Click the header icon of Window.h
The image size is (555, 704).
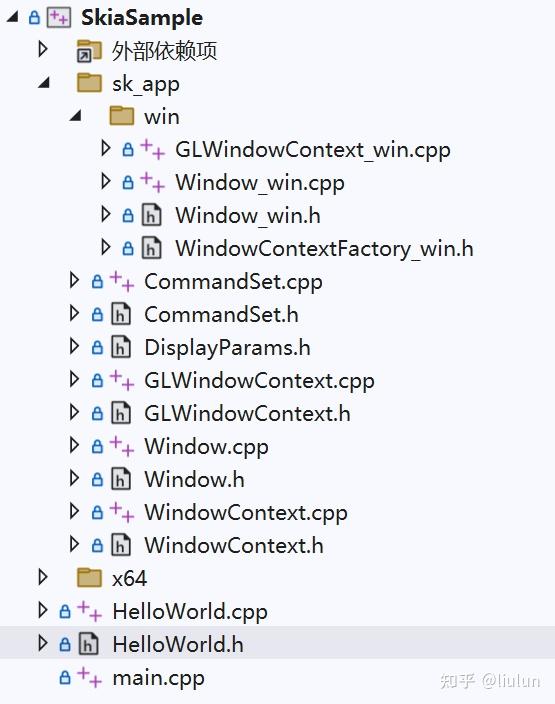[x=121, y=480]
